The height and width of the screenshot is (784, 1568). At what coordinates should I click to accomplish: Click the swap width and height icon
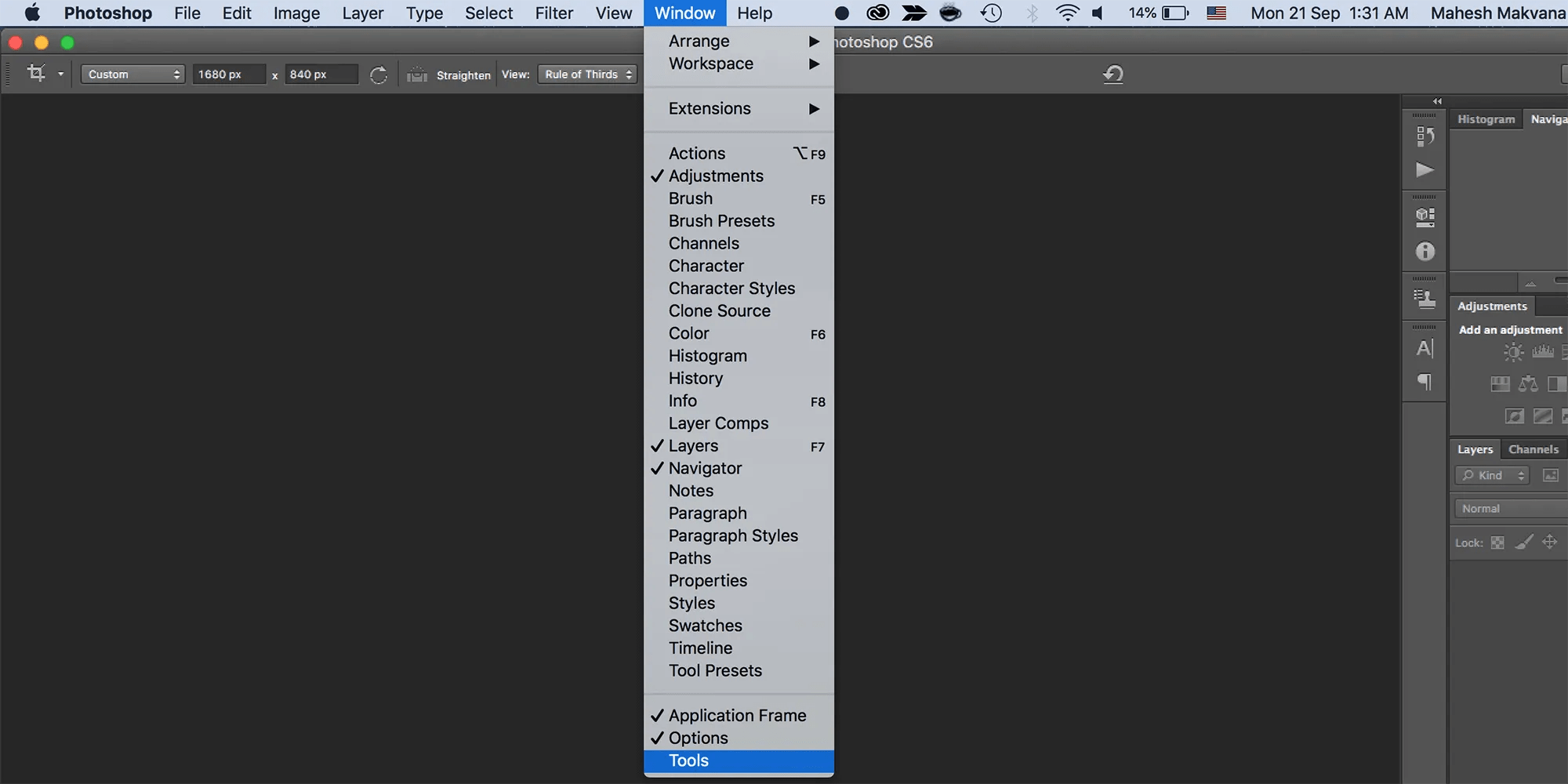(x=379, y=74)
